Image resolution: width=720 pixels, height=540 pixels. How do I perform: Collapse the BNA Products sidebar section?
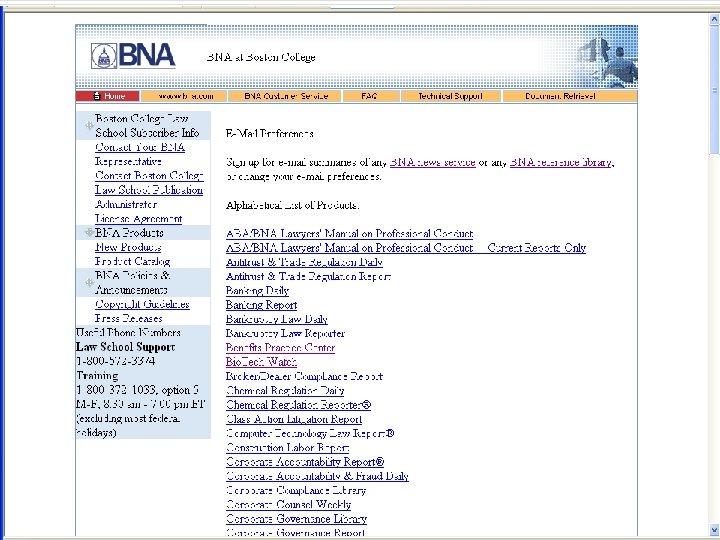[x=89, y=232]
